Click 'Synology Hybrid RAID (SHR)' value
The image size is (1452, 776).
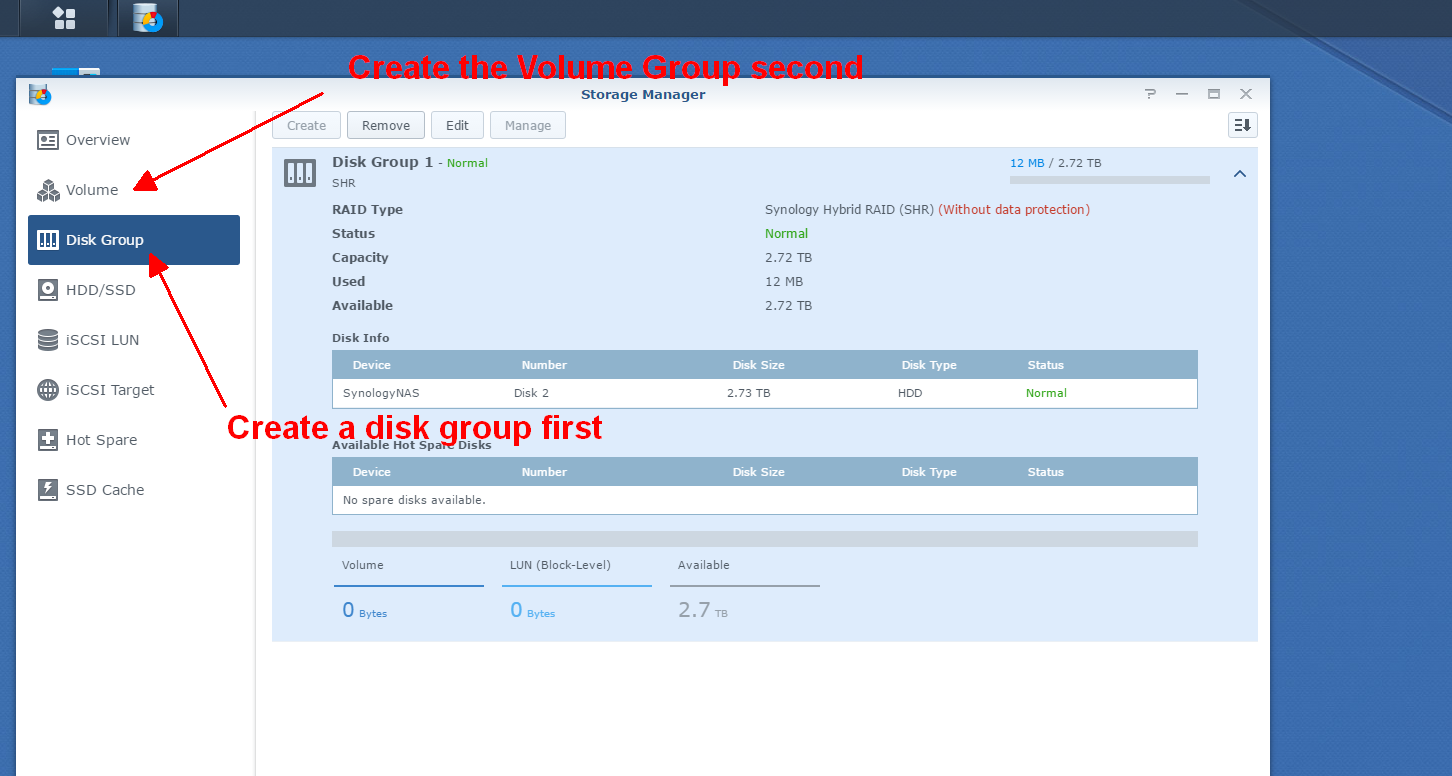[x=849, y=210]
